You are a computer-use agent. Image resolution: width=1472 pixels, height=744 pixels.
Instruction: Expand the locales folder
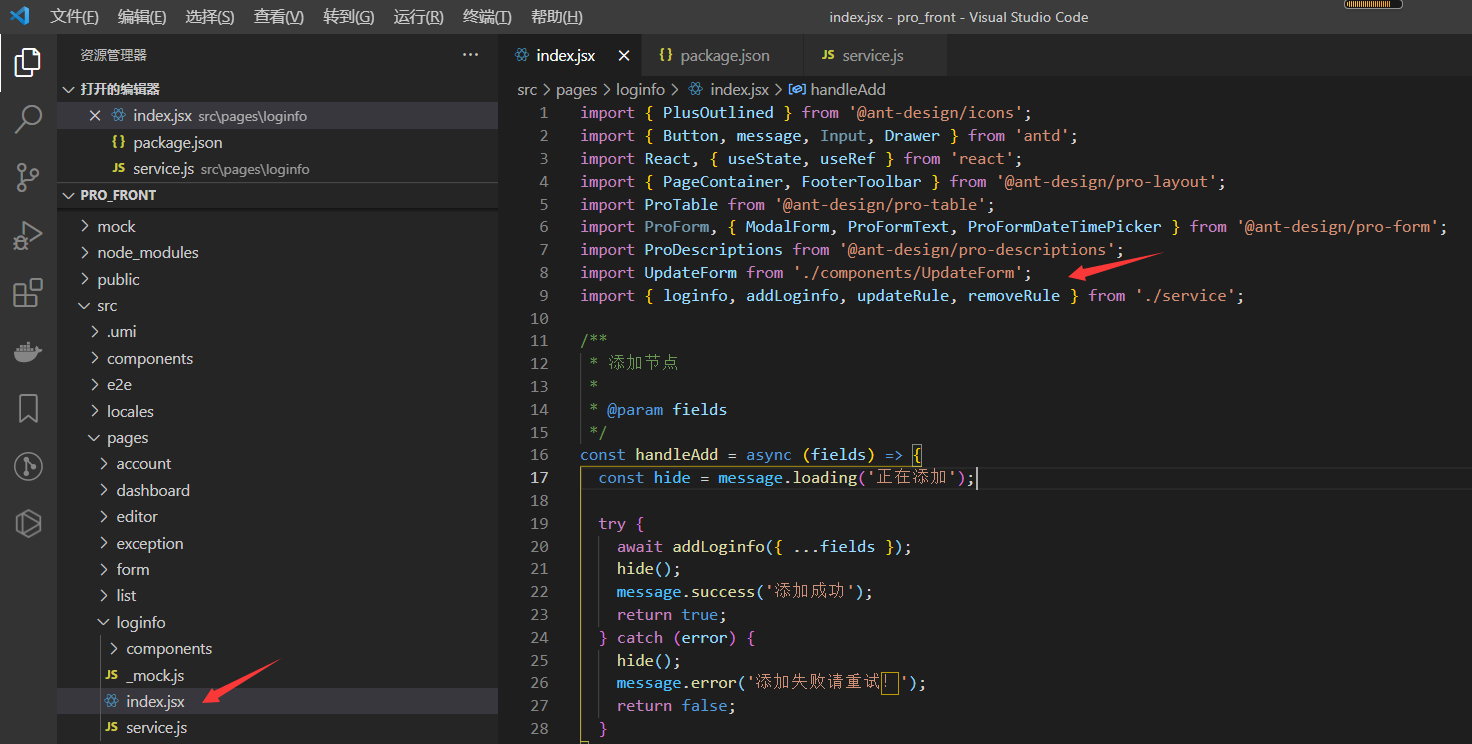click(x=278, y=411)
